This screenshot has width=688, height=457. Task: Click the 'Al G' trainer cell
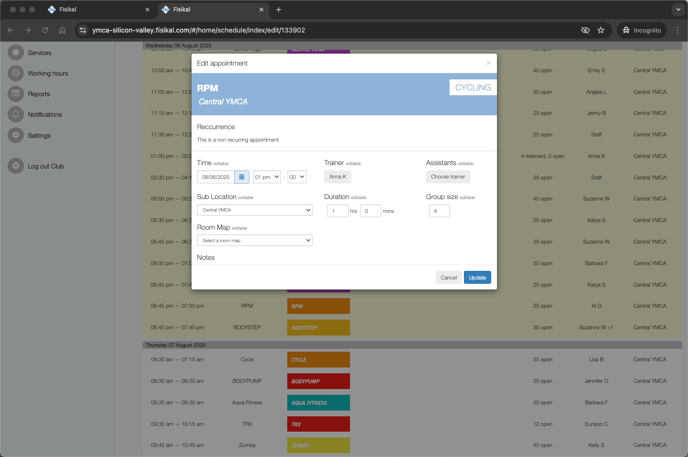point(596,306)
